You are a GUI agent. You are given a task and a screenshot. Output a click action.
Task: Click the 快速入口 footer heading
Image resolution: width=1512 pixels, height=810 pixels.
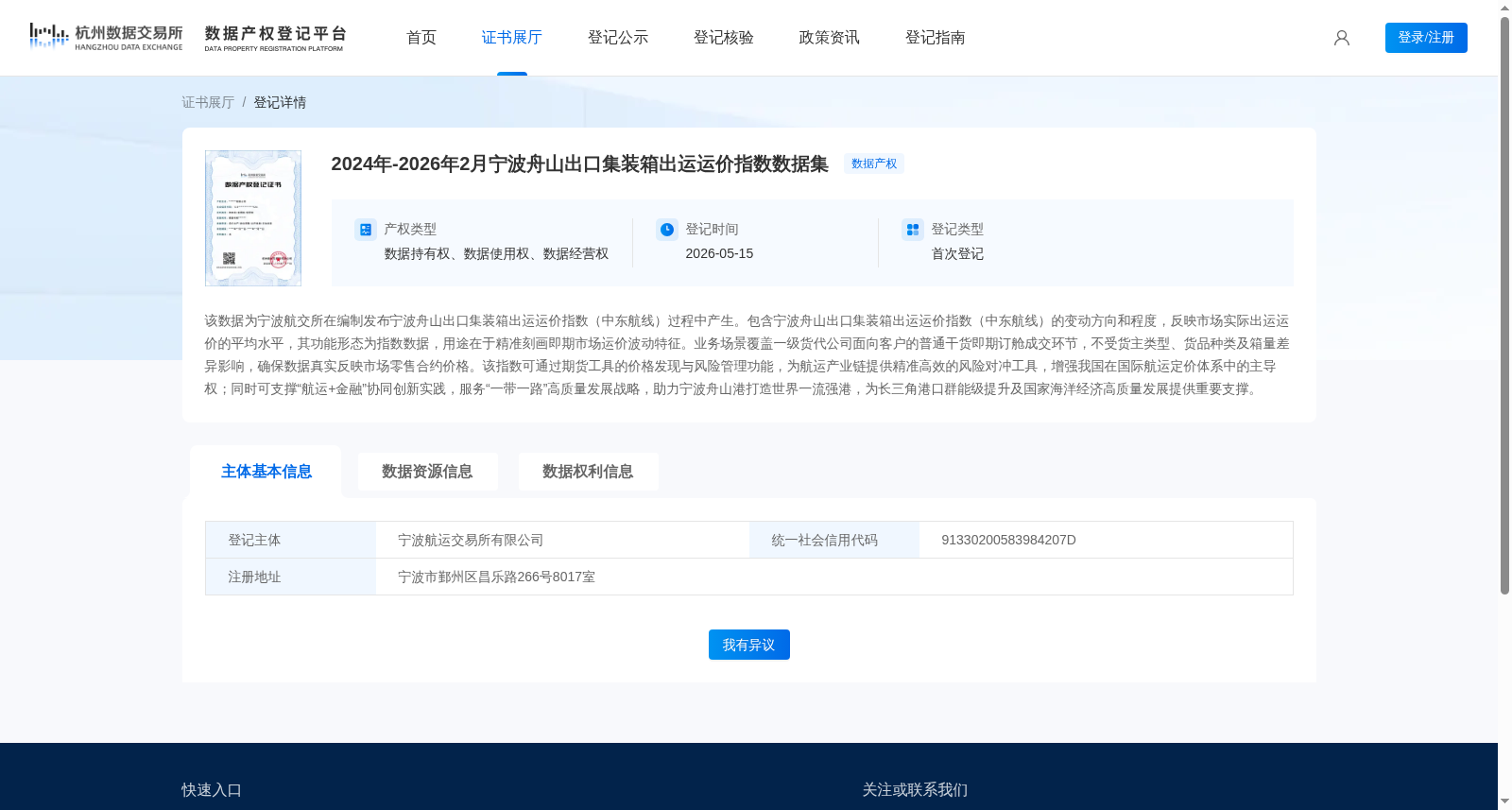click(x=212, y=790)
